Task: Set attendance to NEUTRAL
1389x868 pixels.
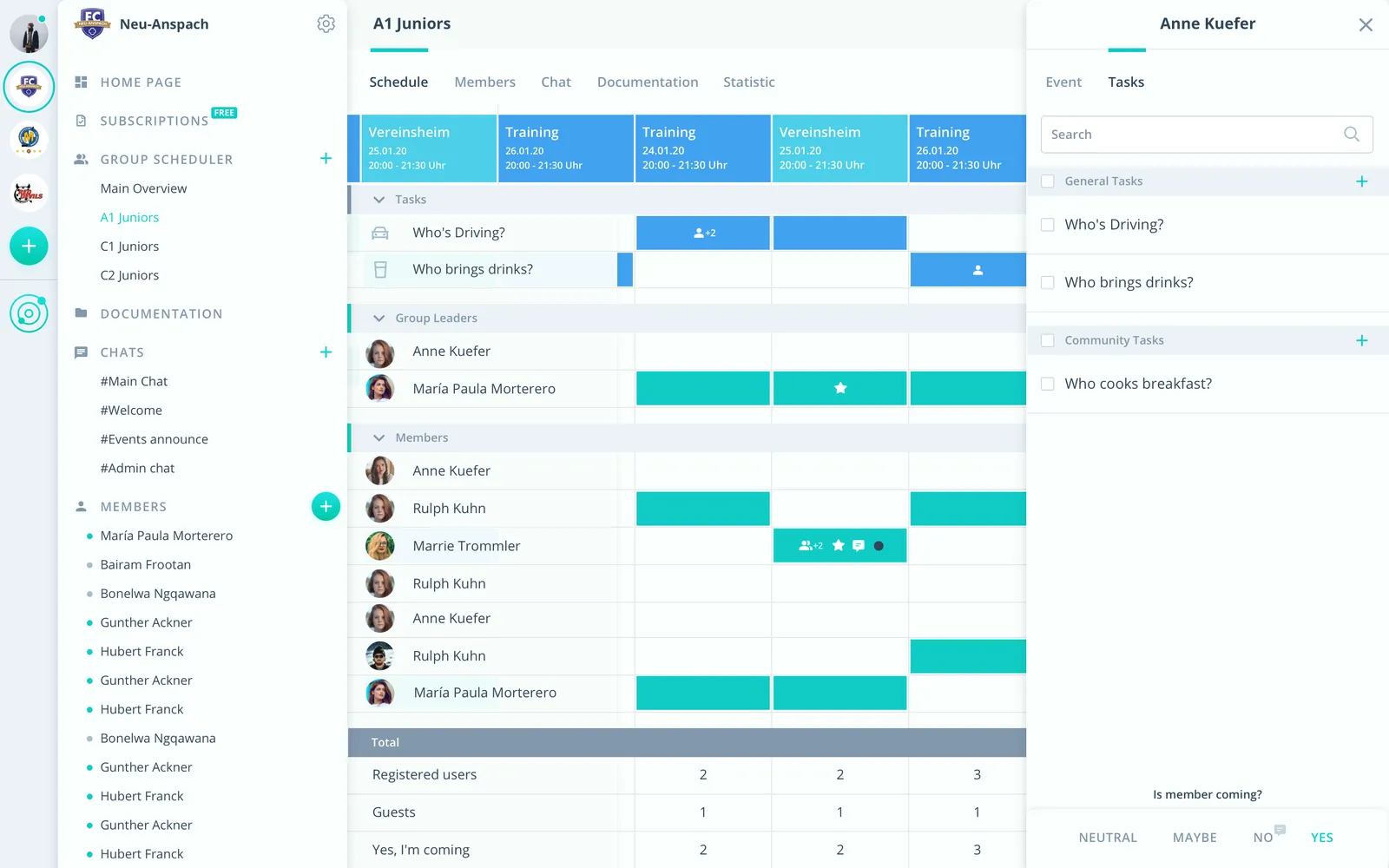Action: [x=1108, y=838]
